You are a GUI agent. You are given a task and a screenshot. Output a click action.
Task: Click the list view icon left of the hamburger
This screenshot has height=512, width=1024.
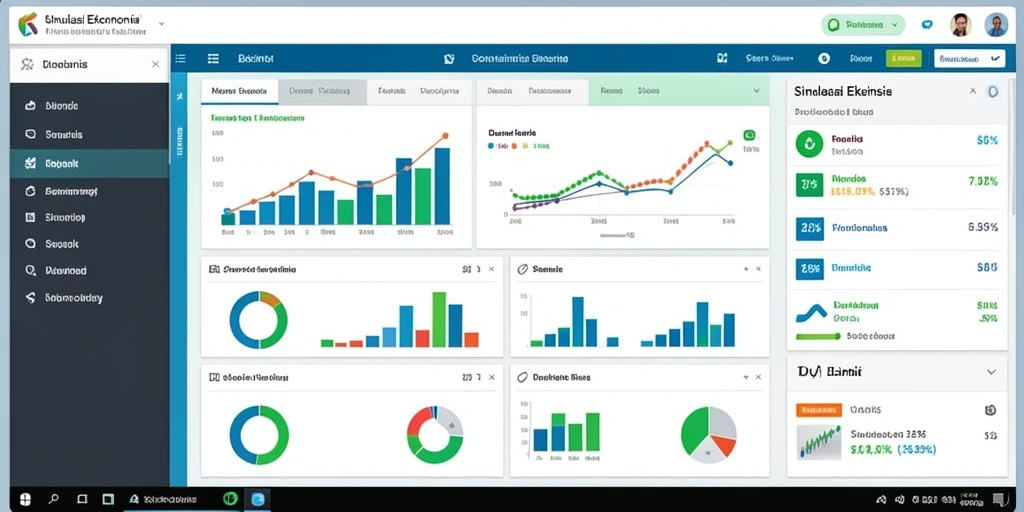[x=181, y=59]
